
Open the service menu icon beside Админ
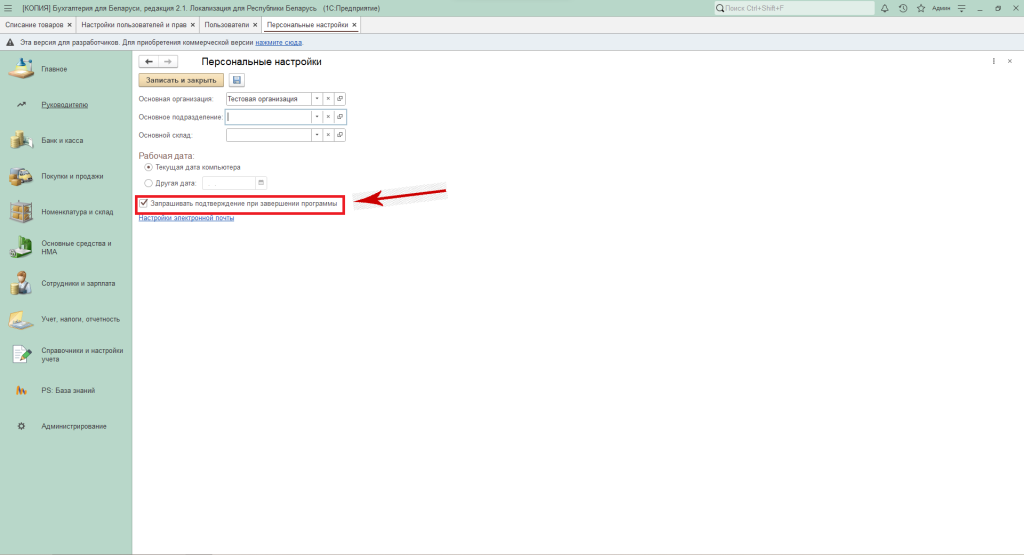962,8
